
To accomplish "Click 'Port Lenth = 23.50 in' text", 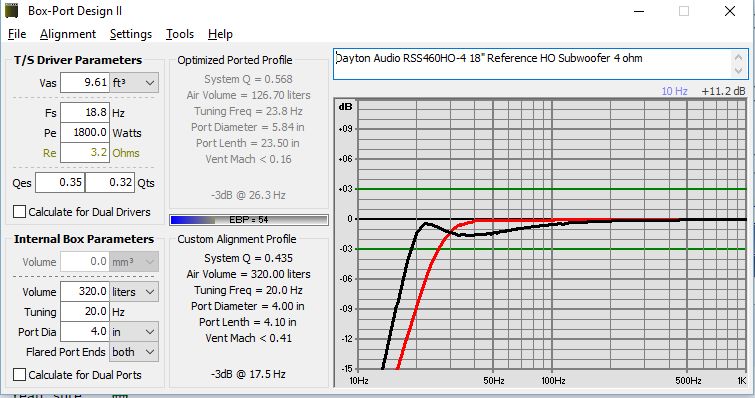I will pyautogui.click(x=247, y=143).
